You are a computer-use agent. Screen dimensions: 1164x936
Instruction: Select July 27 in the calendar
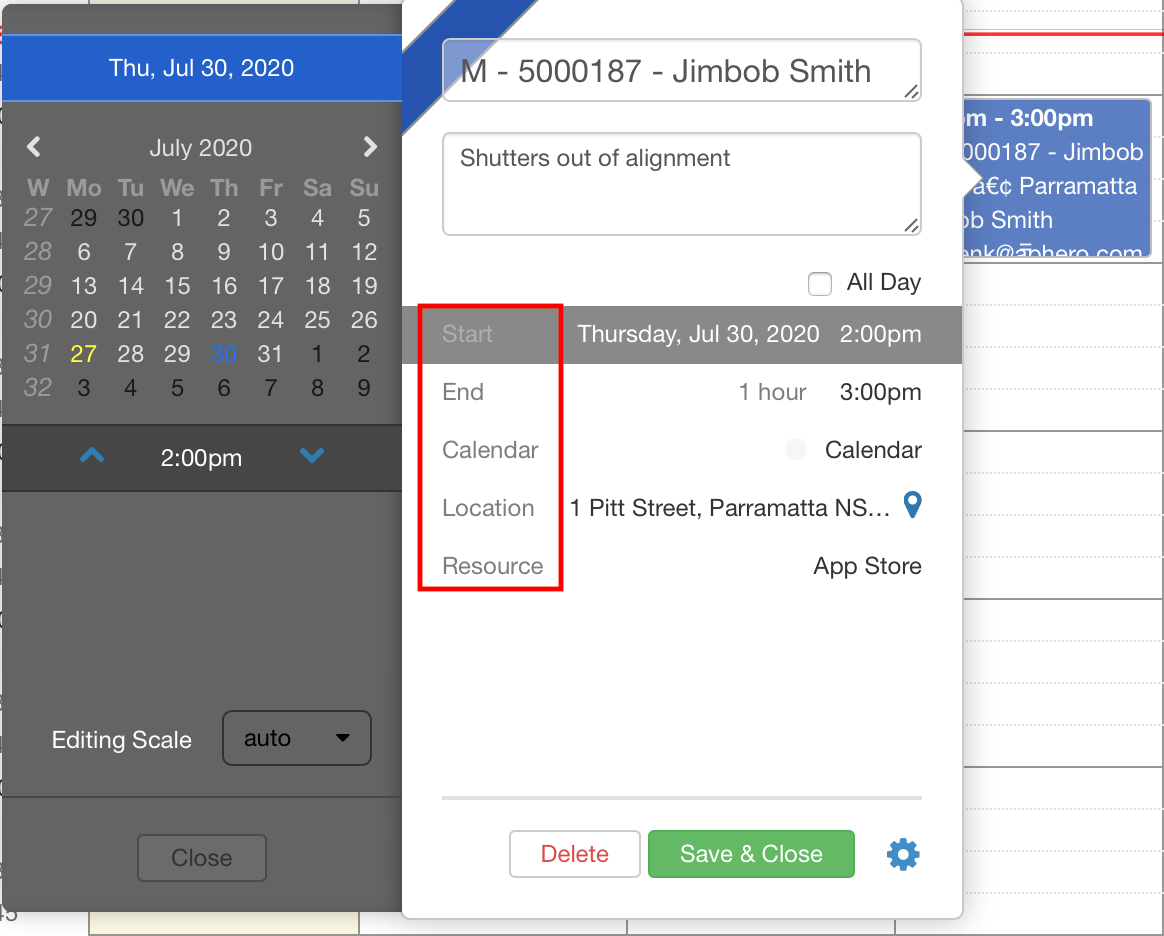pos(83,353)
